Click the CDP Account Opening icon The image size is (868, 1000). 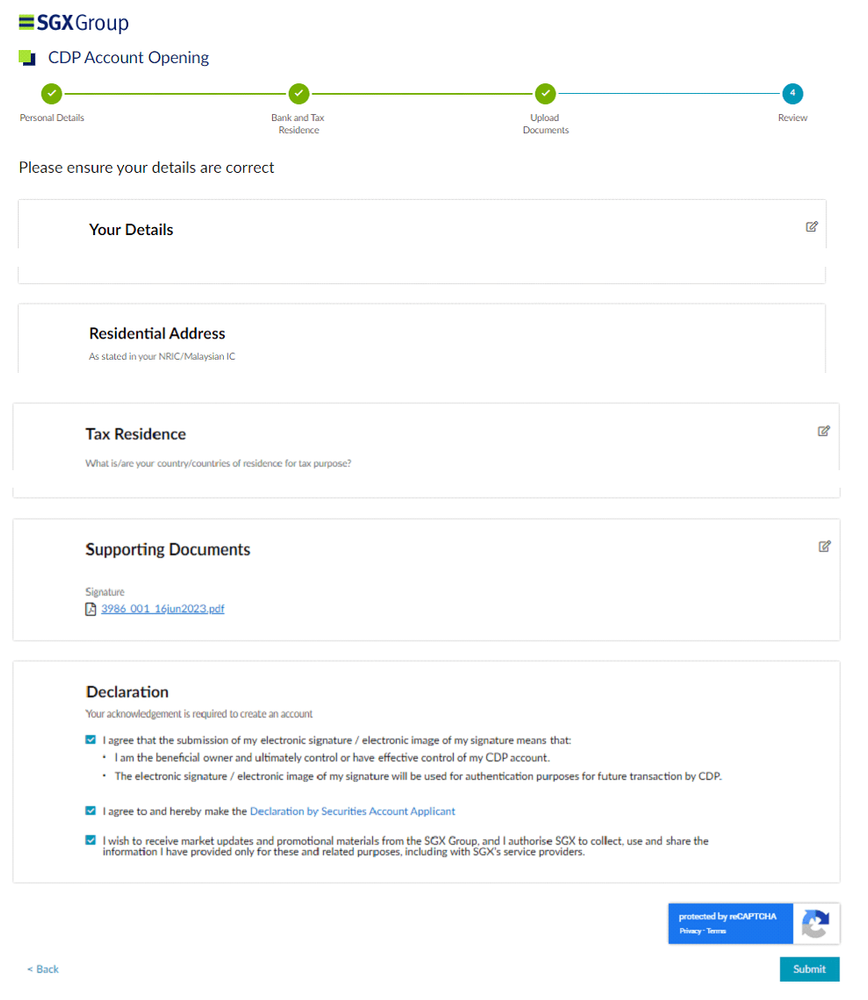[x=25, y=57]
